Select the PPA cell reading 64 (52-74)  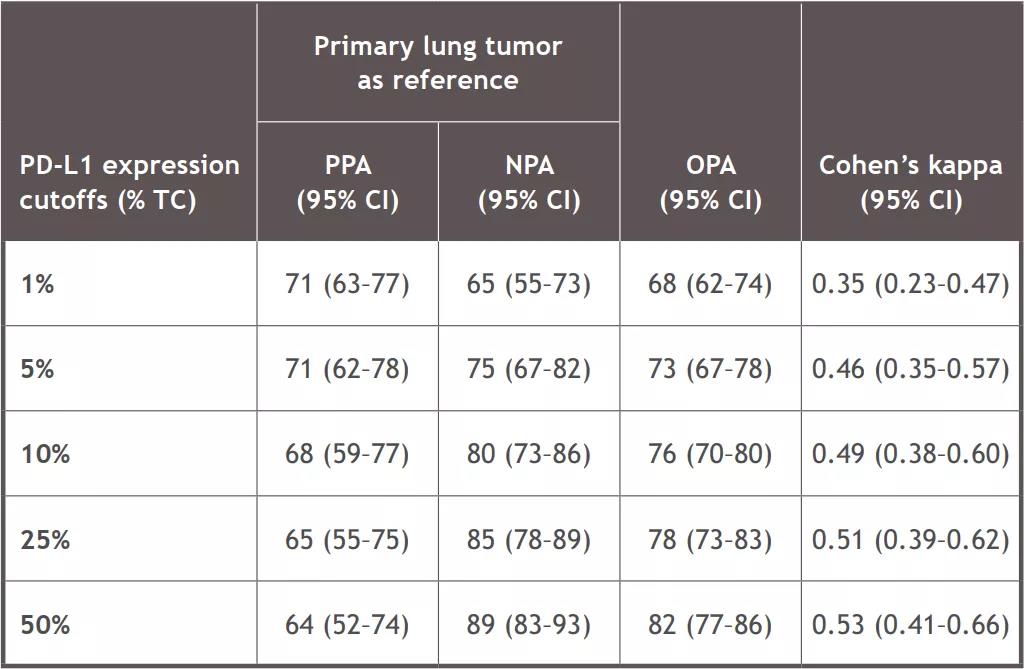[348, 625]
